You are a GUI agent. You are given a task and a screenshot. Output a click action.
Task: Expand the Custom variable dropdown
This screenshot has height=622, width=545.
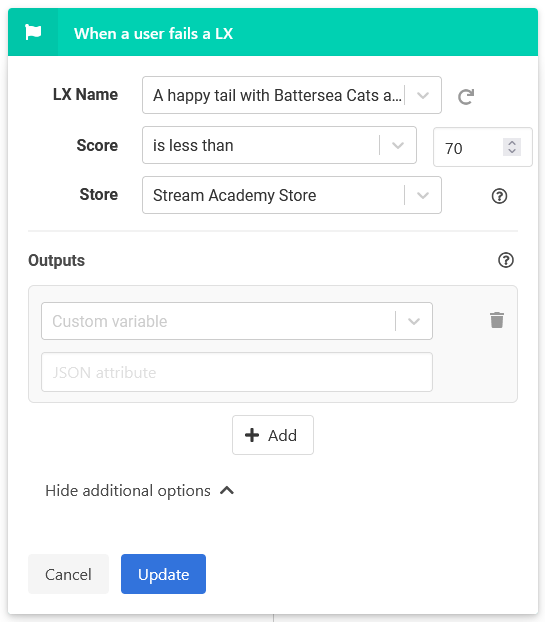point(414,321)
